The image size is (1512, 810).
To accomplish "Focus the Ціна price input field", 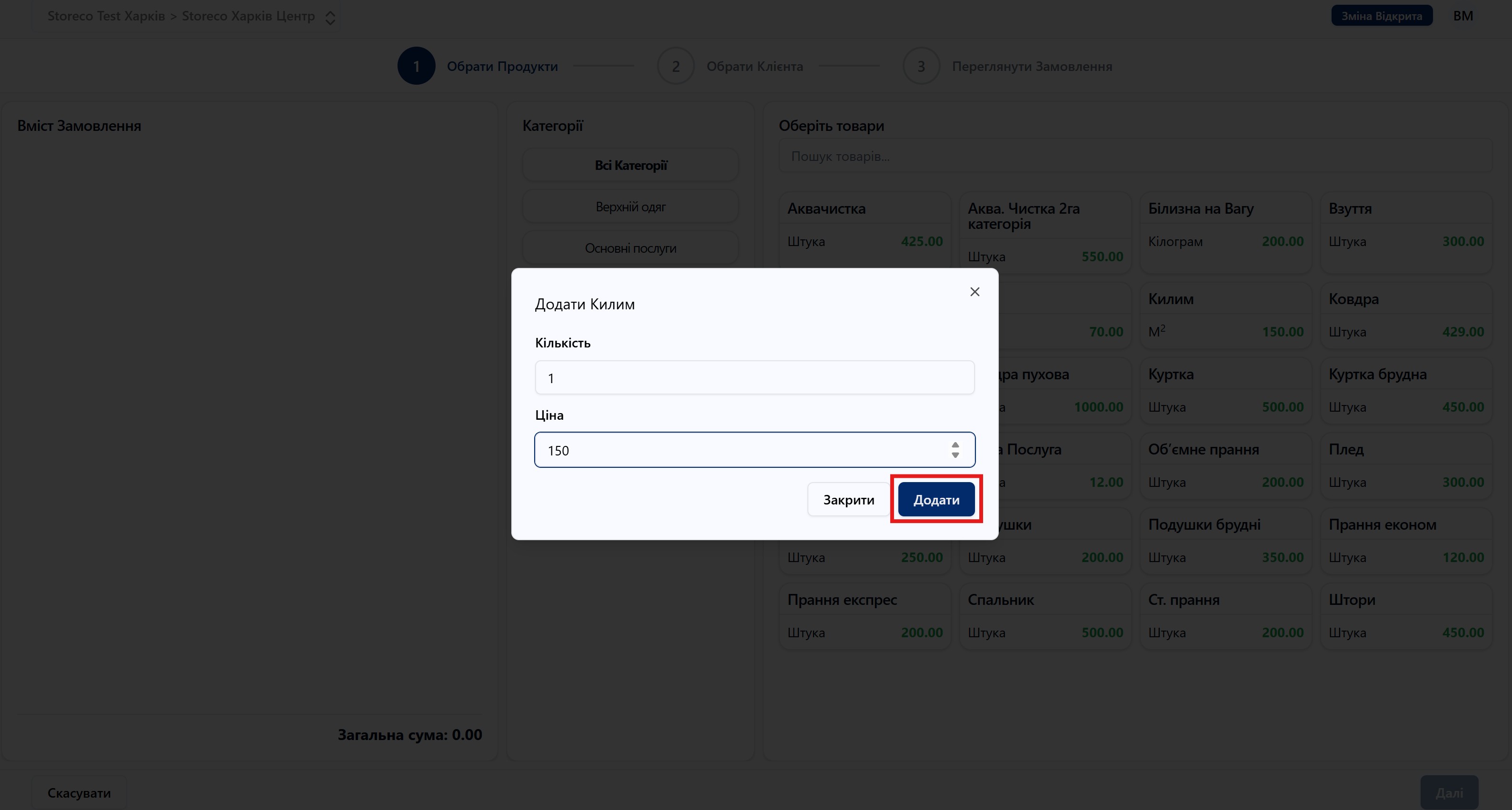I will click(739, 450).
